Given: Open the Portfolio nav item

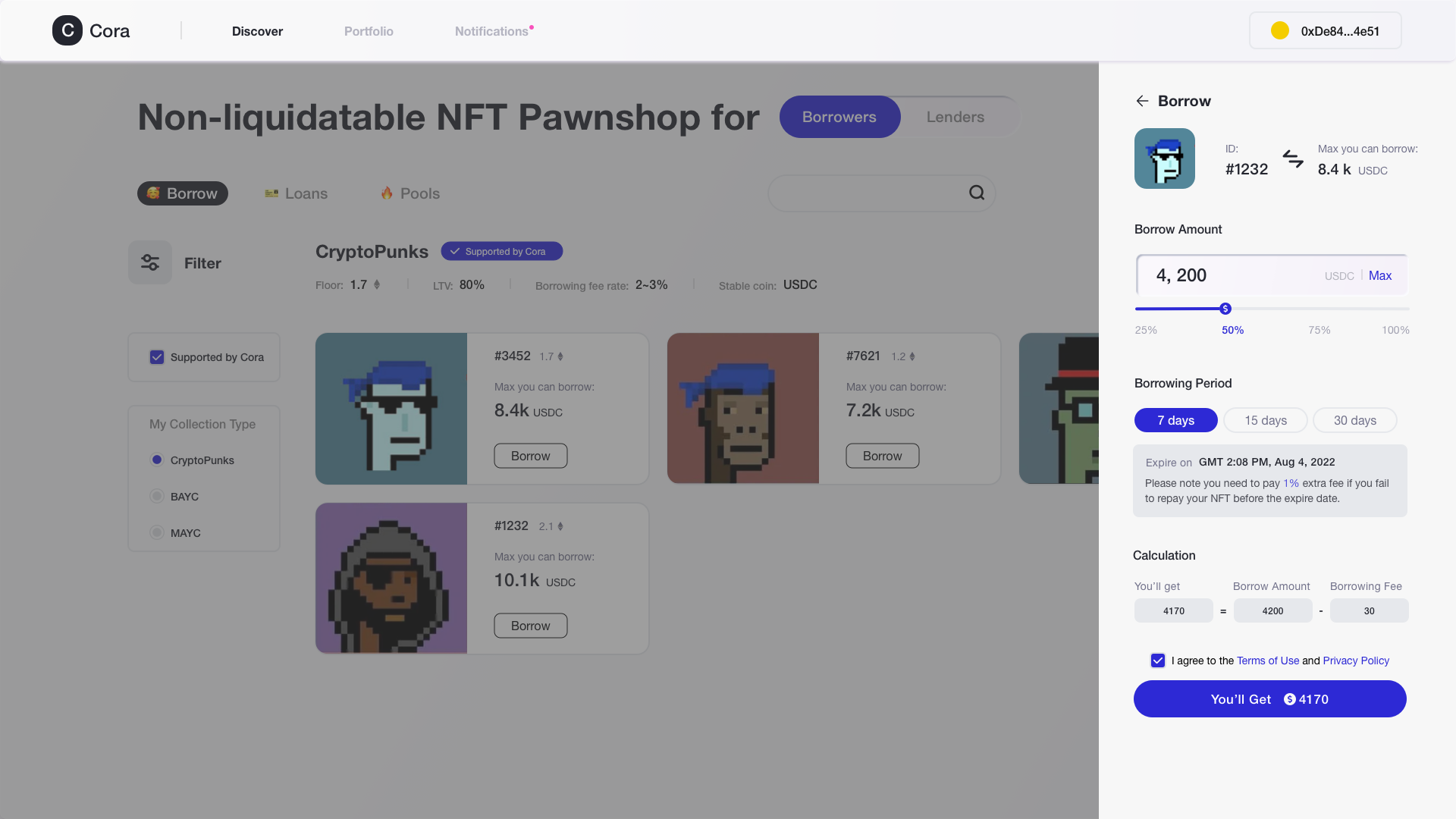Looking at the screenshot, I should [x=369, y=31].
